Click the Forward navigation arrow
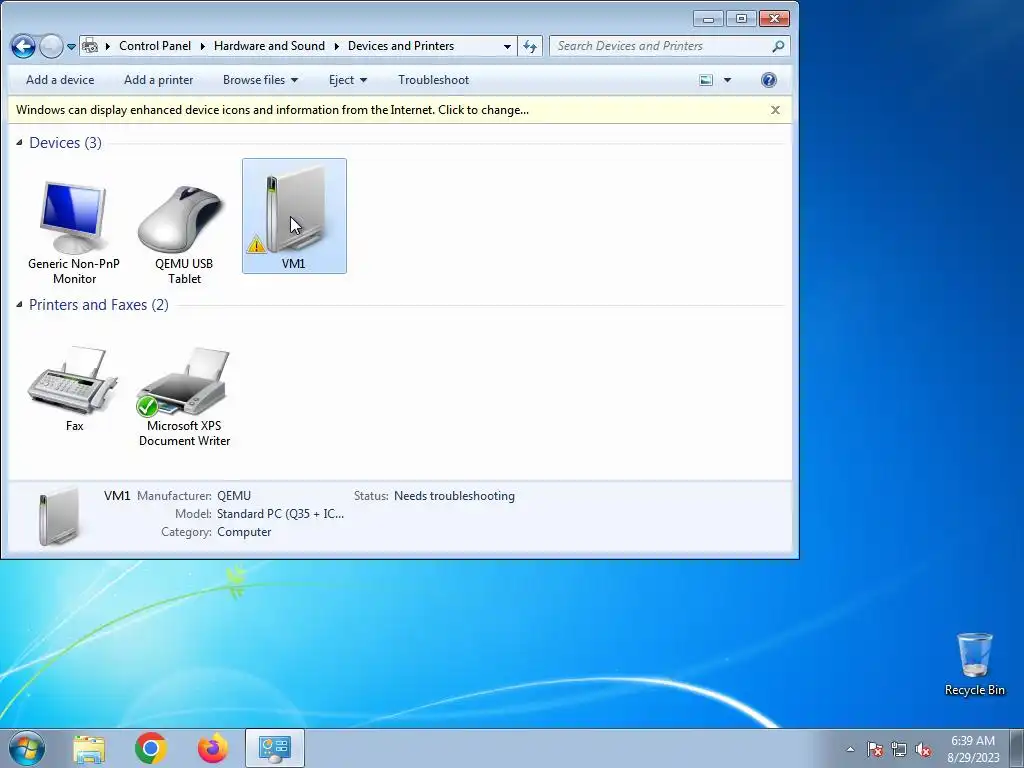This screenshot has width=1024, height=768. point(51,46)
